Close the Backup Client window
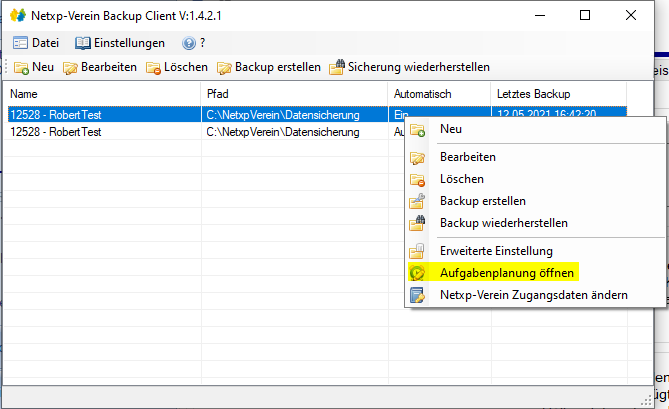The width and height of the screenshot is (669, 409). tap(631, 15)
